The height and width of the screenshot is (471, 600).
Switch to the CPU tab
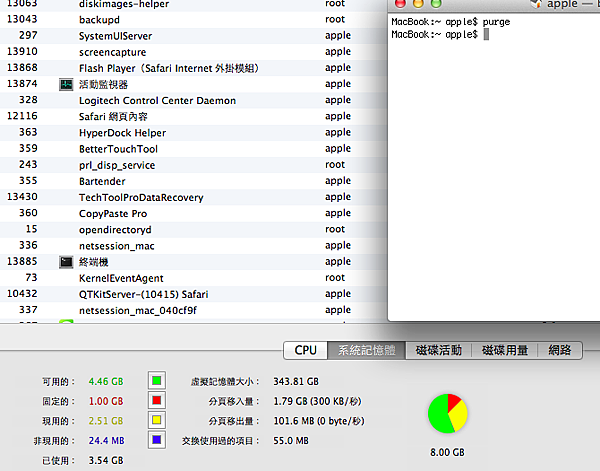[305, 350]
